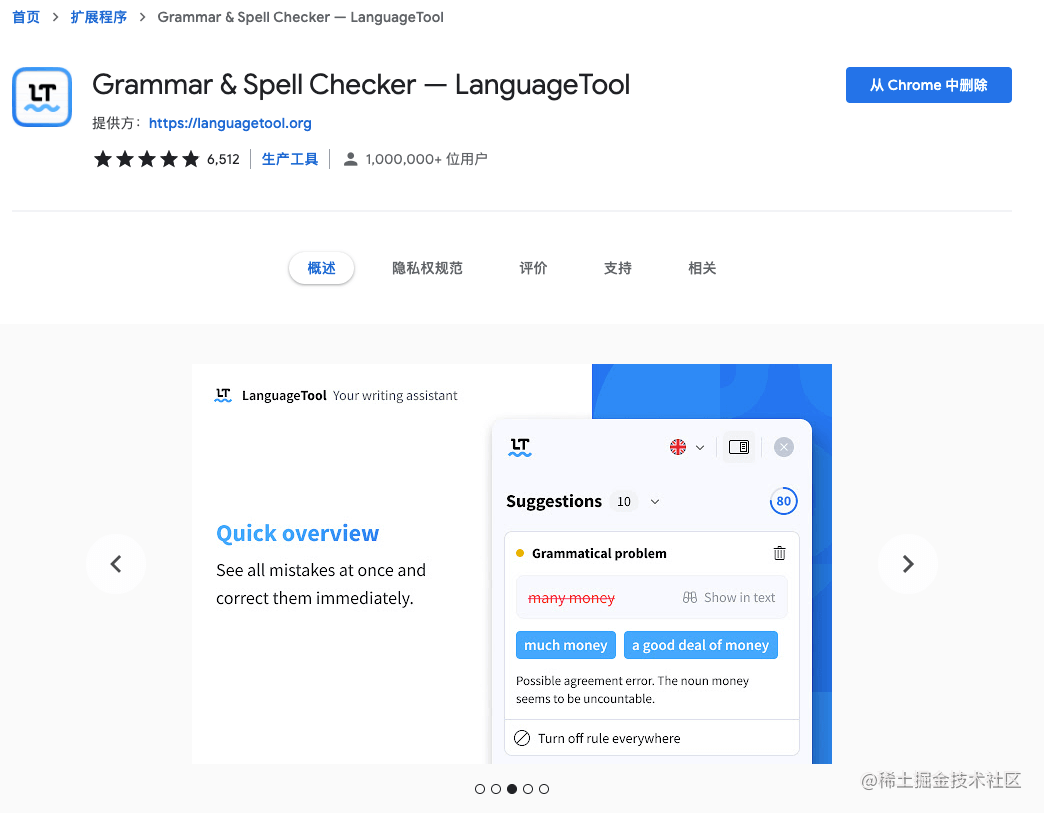
Task: Advance to the next slide with the right arrow
Action: (x=908, y=564)
